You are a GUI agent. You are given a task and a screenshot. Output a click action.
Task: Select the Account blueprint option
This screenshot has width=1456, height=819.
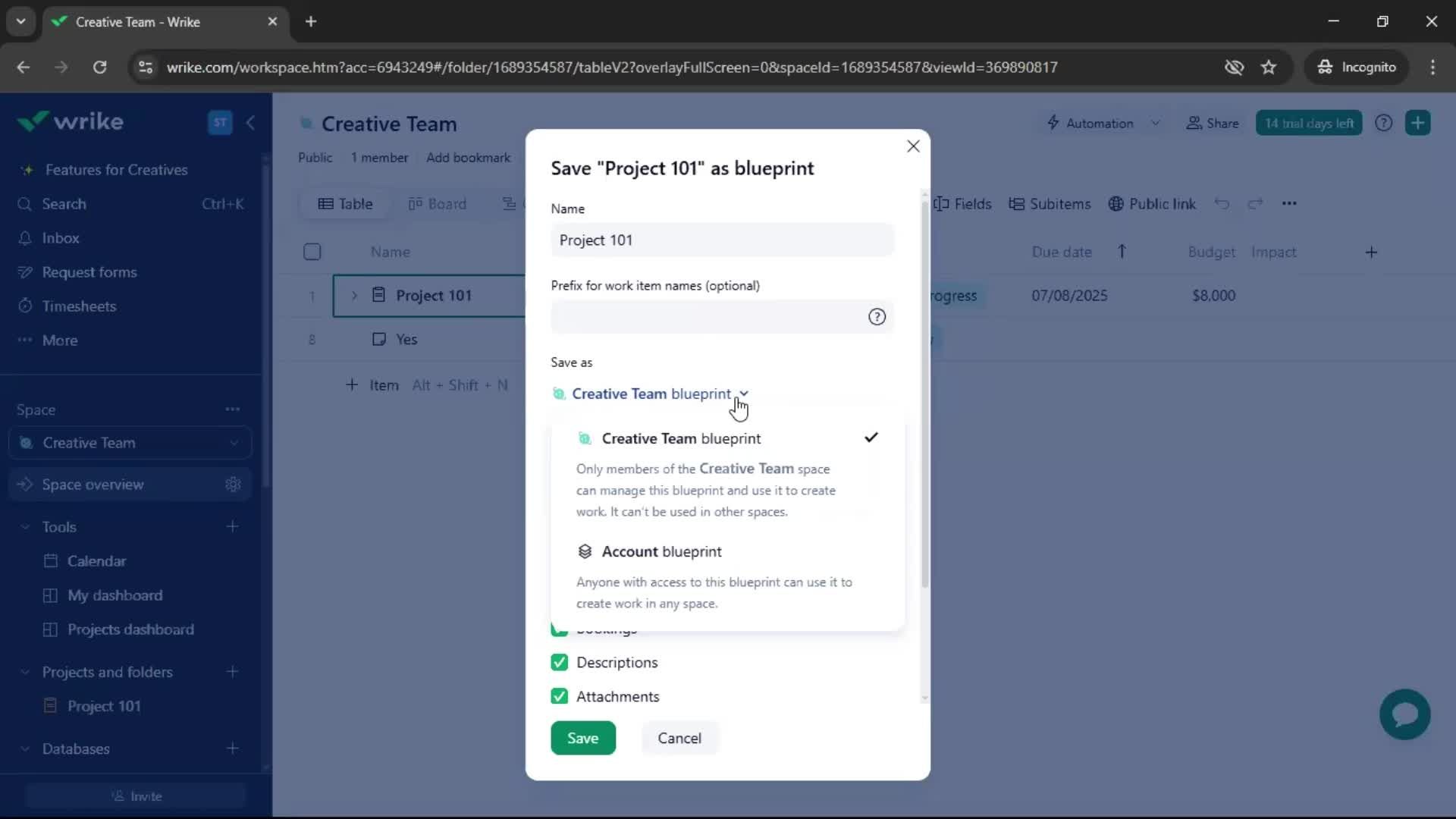click(727, 577)
